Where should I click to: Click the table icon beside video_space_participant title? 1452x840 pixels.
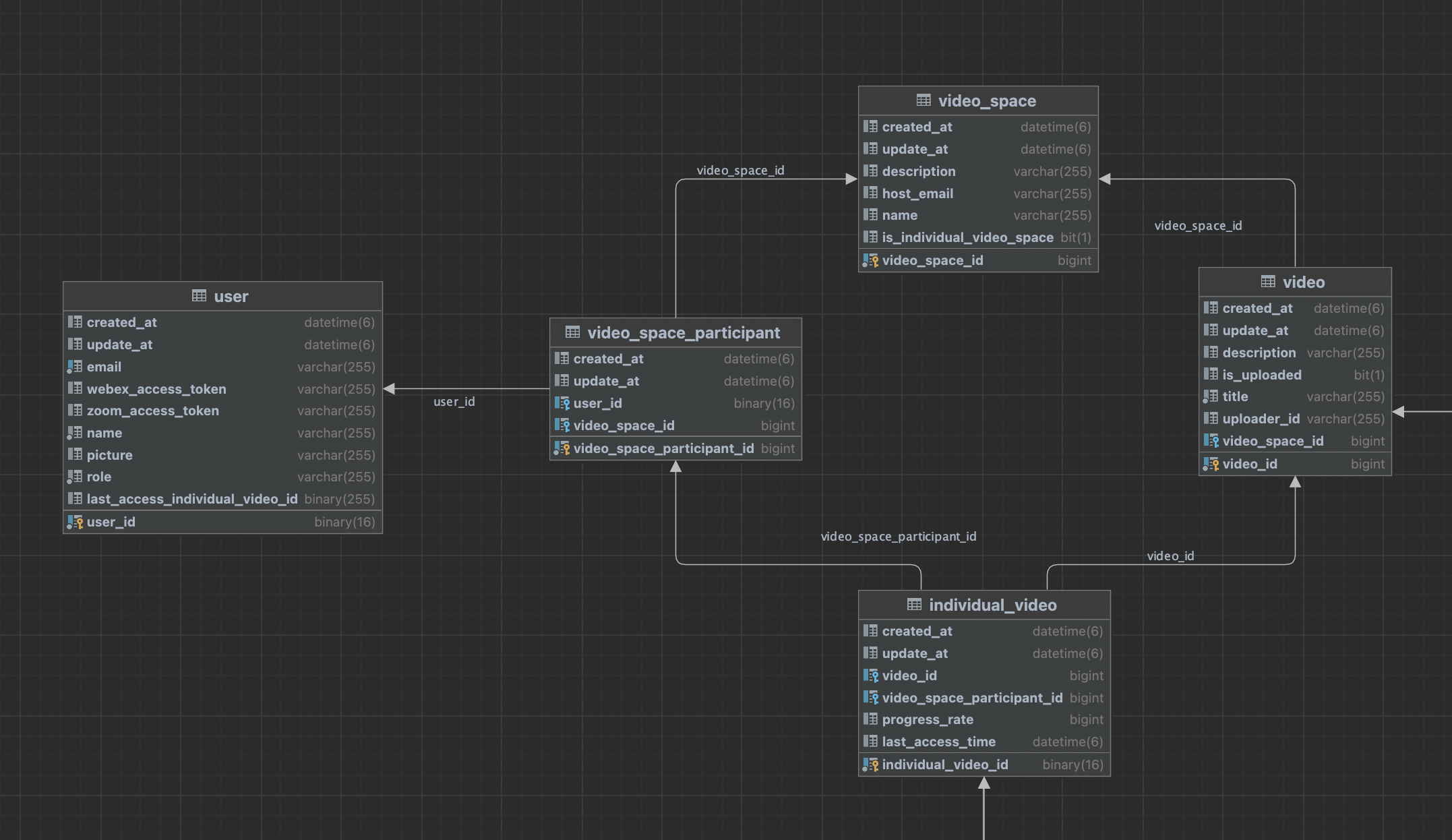pos(572,332)
